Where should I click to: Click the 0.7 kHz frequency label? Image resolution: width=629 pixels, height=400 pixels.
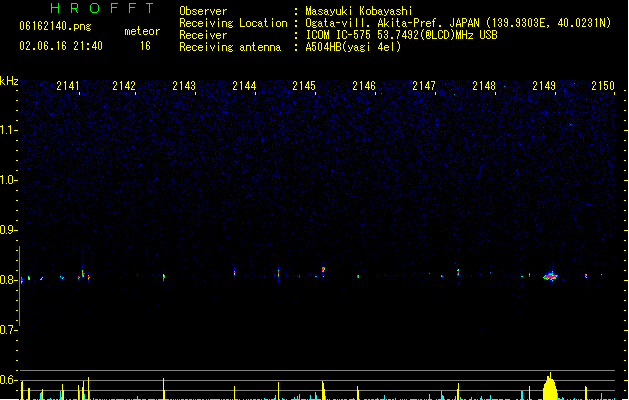pyautogui.click(x=7, y=330)
